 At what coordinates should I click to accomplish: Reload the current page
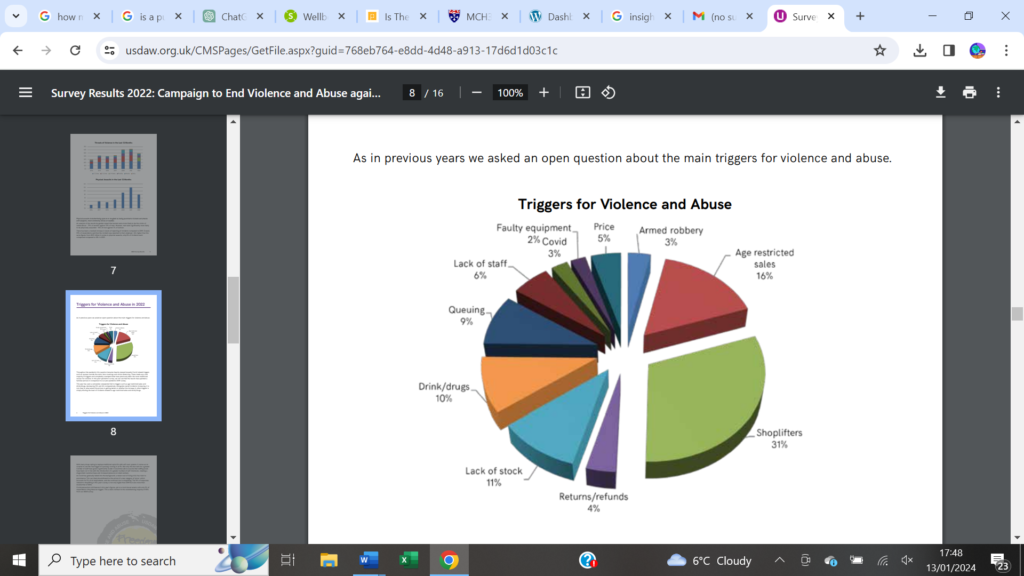tap(75, 50)
